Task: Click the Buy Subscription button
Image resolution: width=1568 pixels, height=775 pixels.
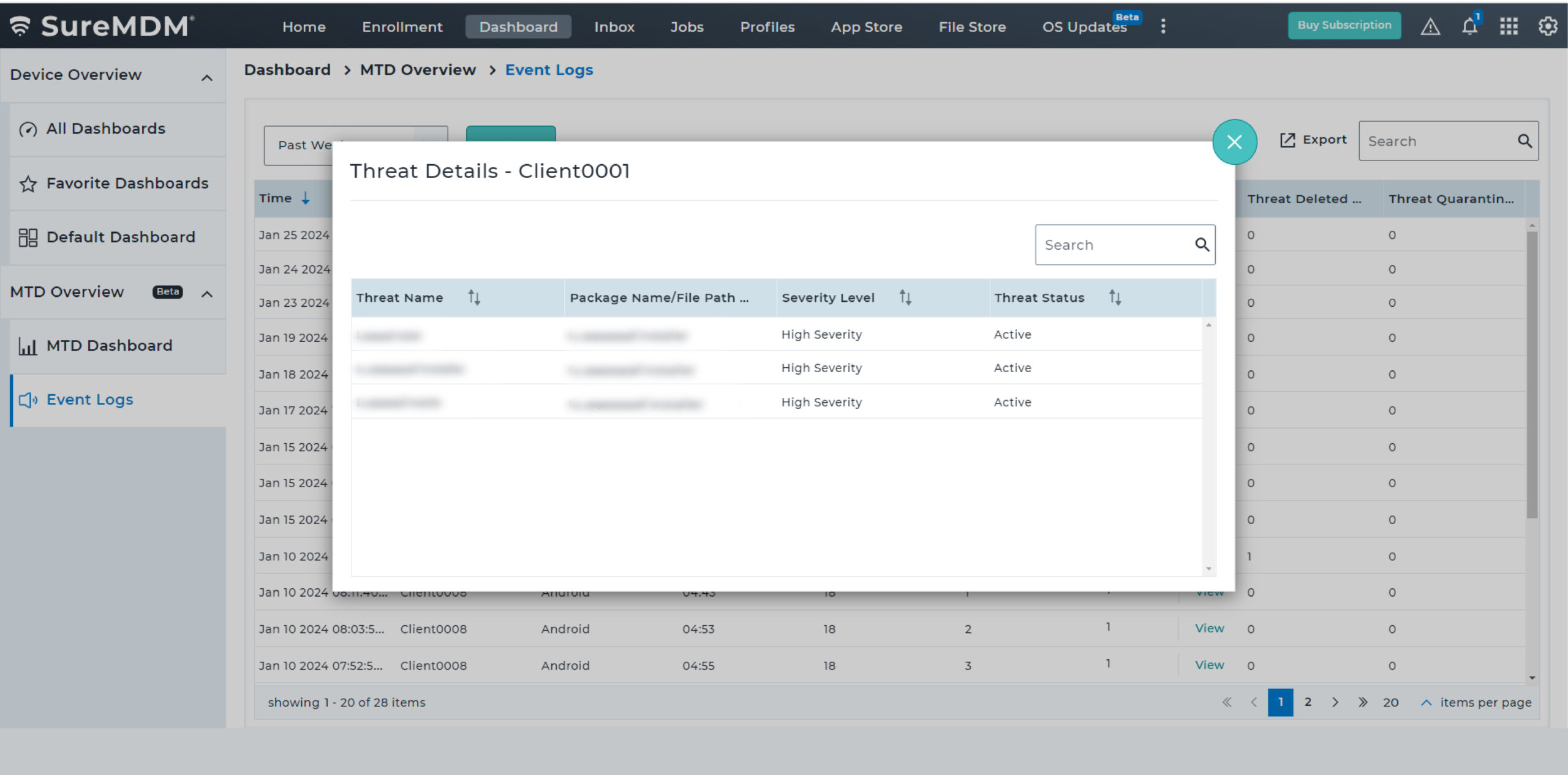Action: (x=1344, y=26)
